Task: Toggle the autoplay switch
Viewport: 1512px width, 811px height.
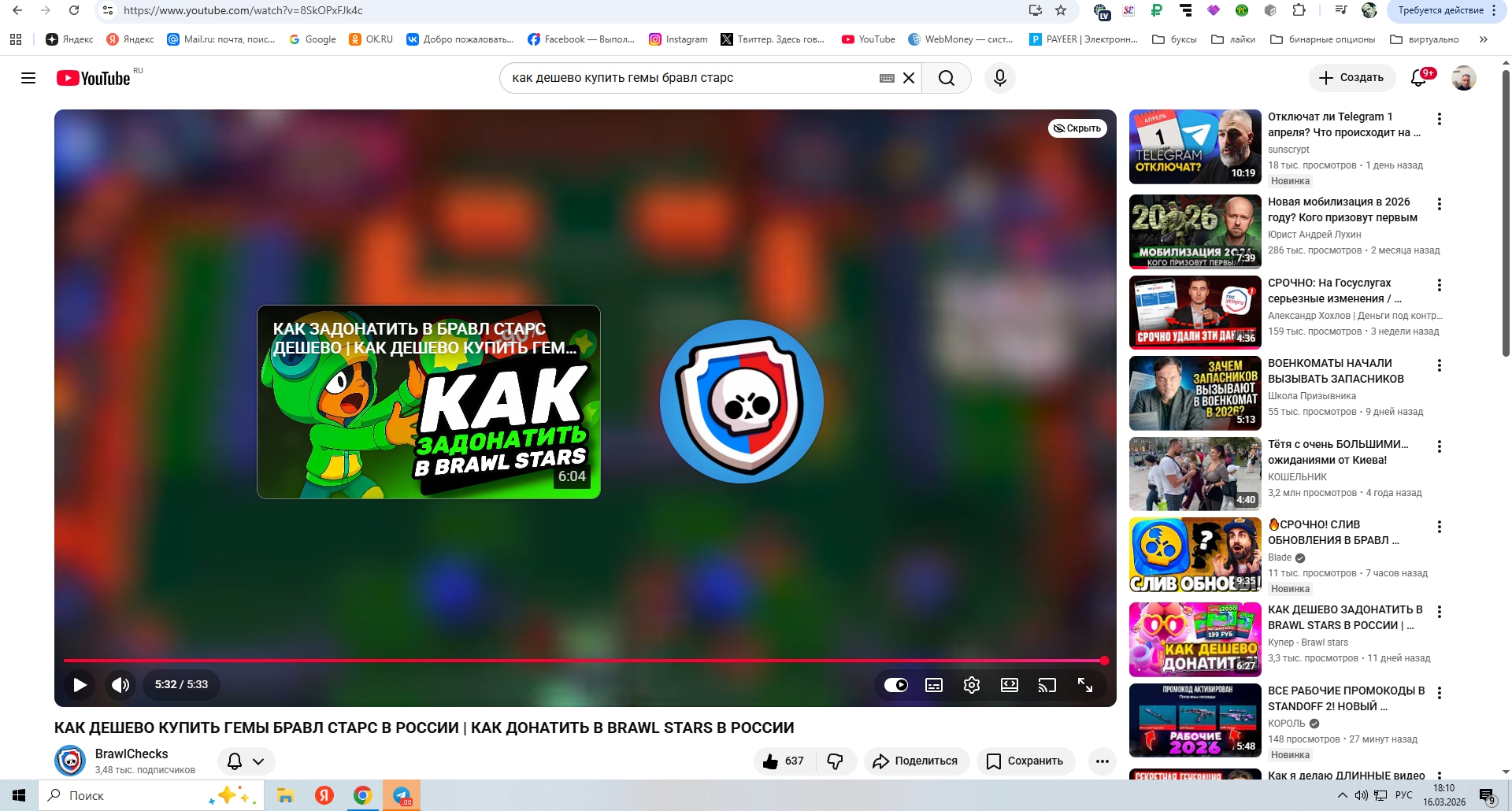Action: click(x=896, y=685)
